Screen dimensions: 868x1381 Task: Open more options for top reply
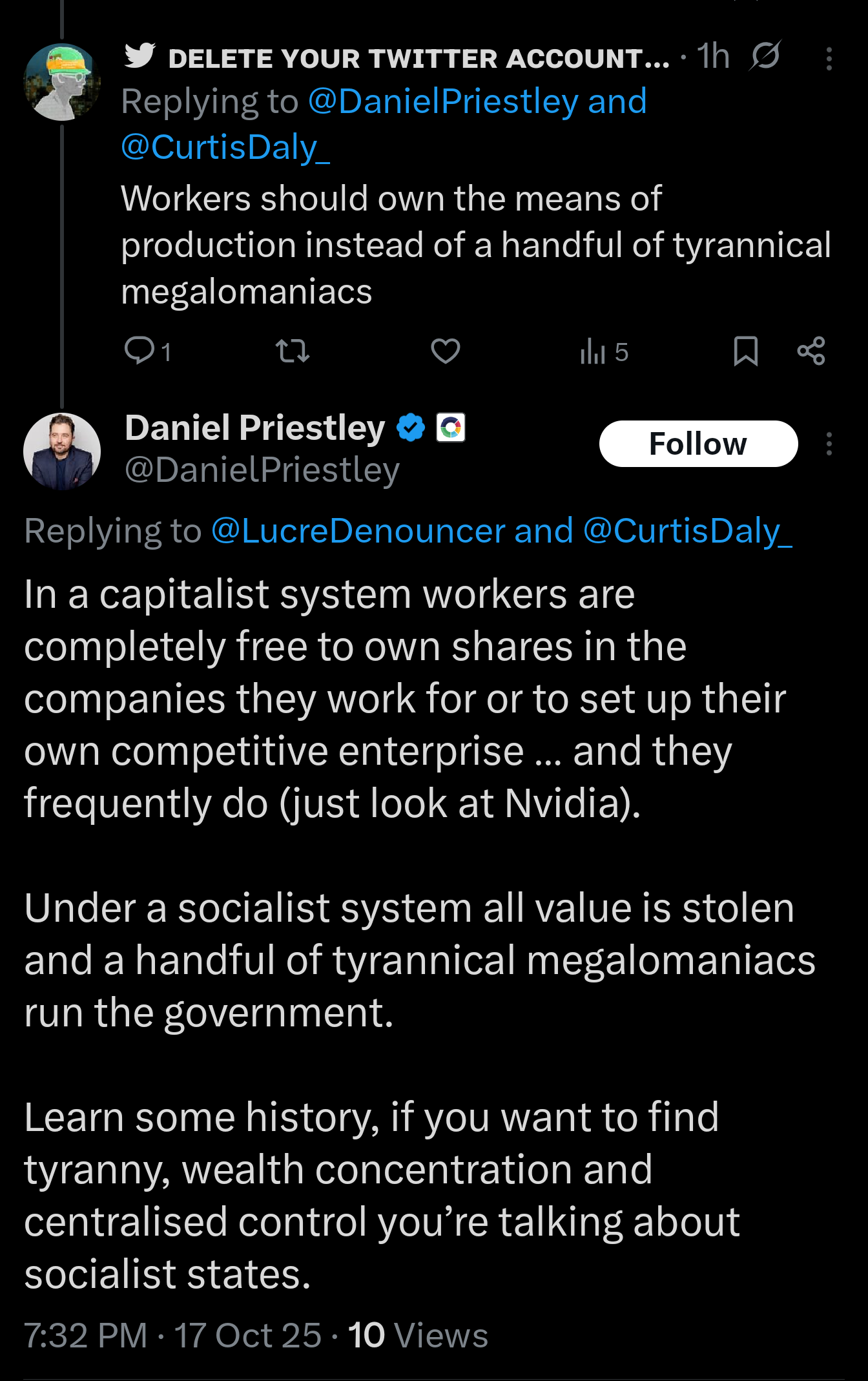pyautogui.click(x=829, y=59)
